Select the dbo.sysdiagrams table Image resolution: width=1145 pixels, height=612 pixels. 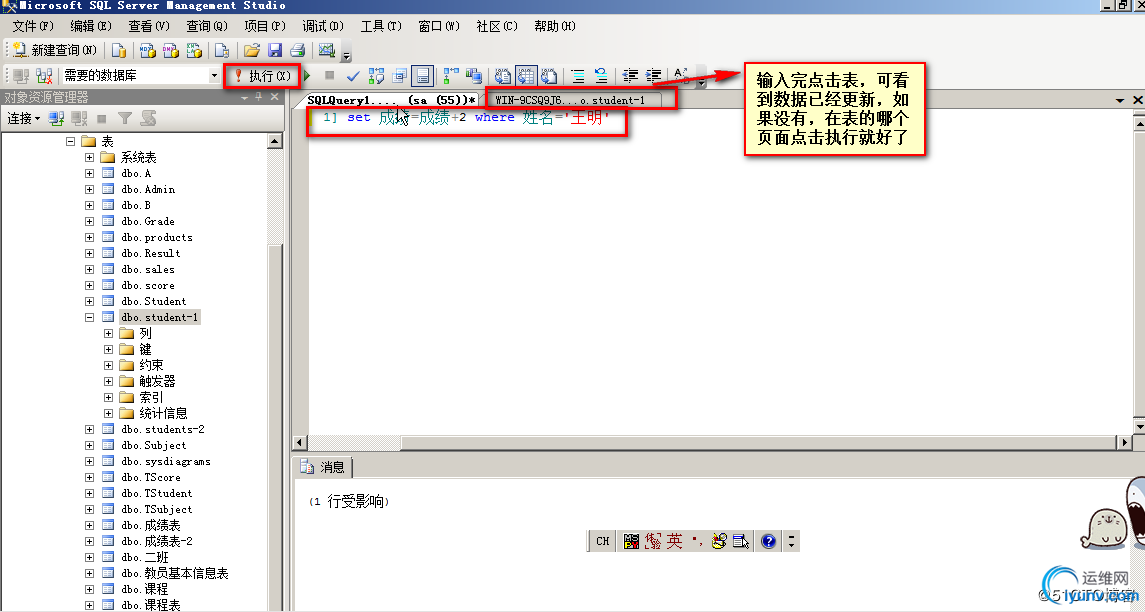click(x=166, y=462)
